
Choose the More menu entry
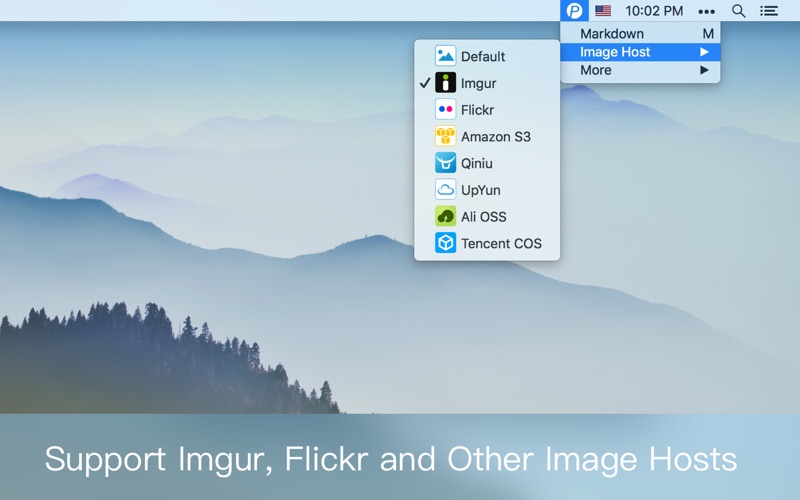pos(596,70)
